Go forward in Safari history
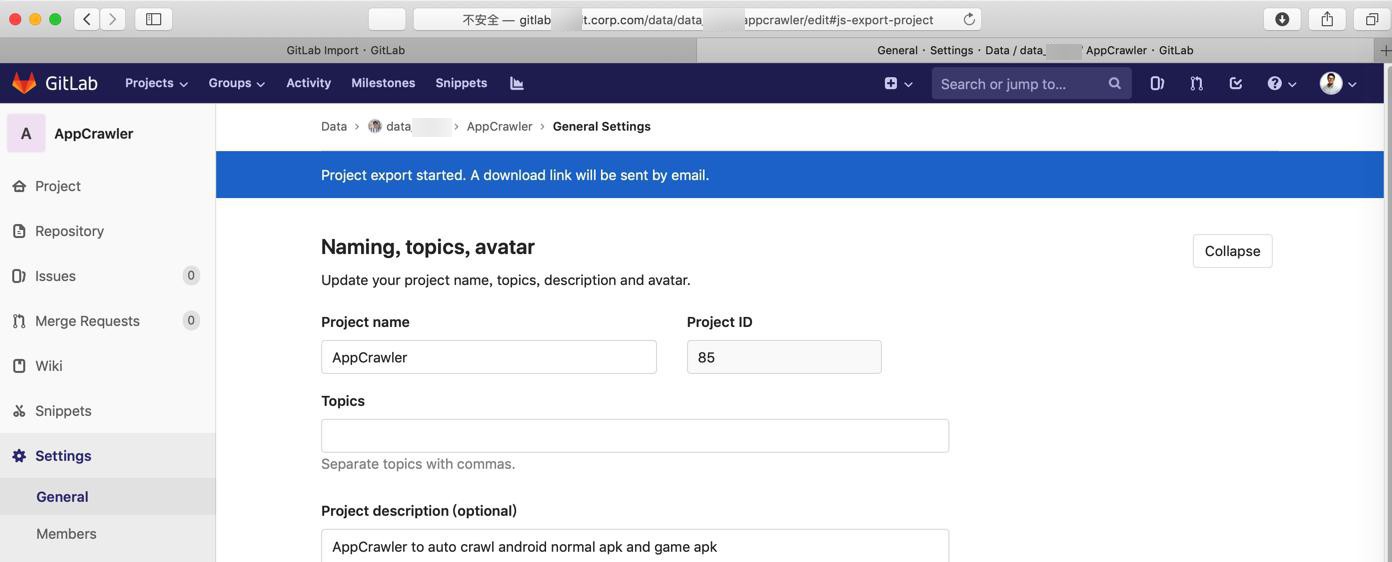 tap(113, 19)
